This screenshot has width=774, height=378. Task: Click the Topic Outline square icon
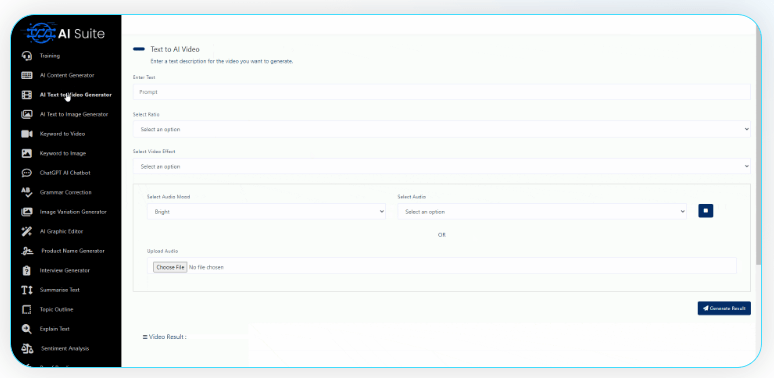tap(27, 309)
